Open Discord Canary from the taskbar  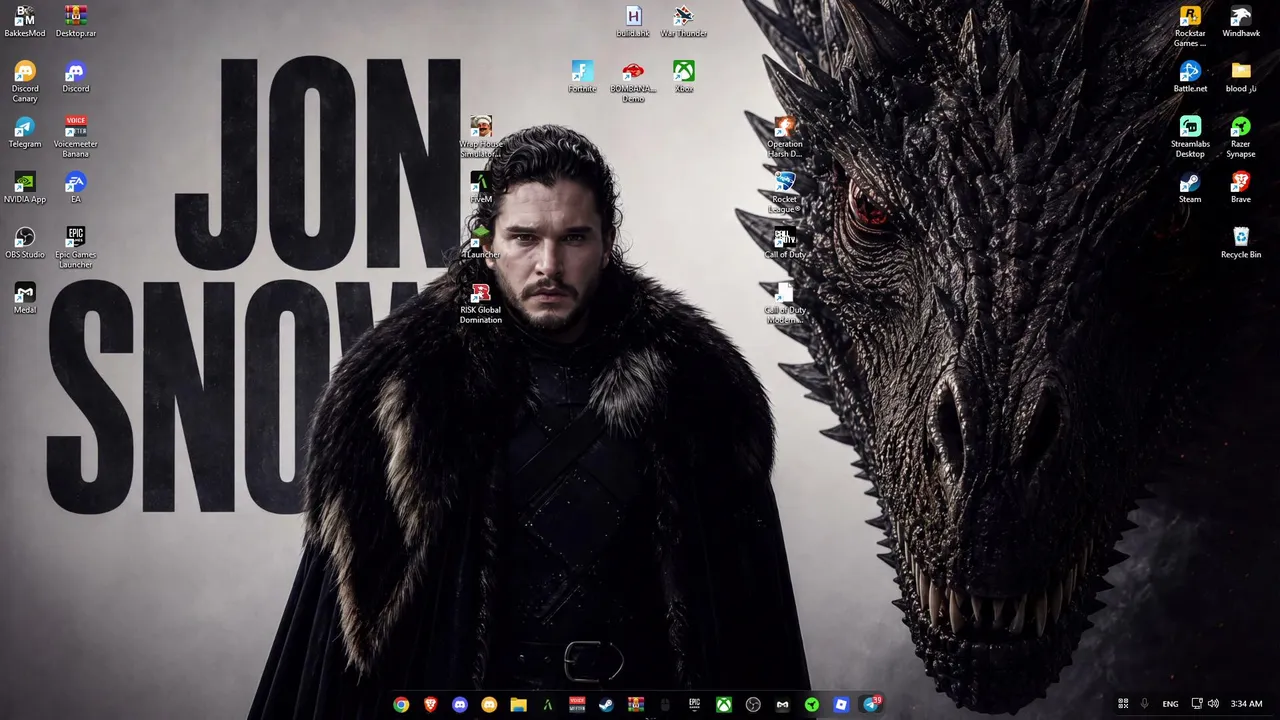(x=489, y=705)
